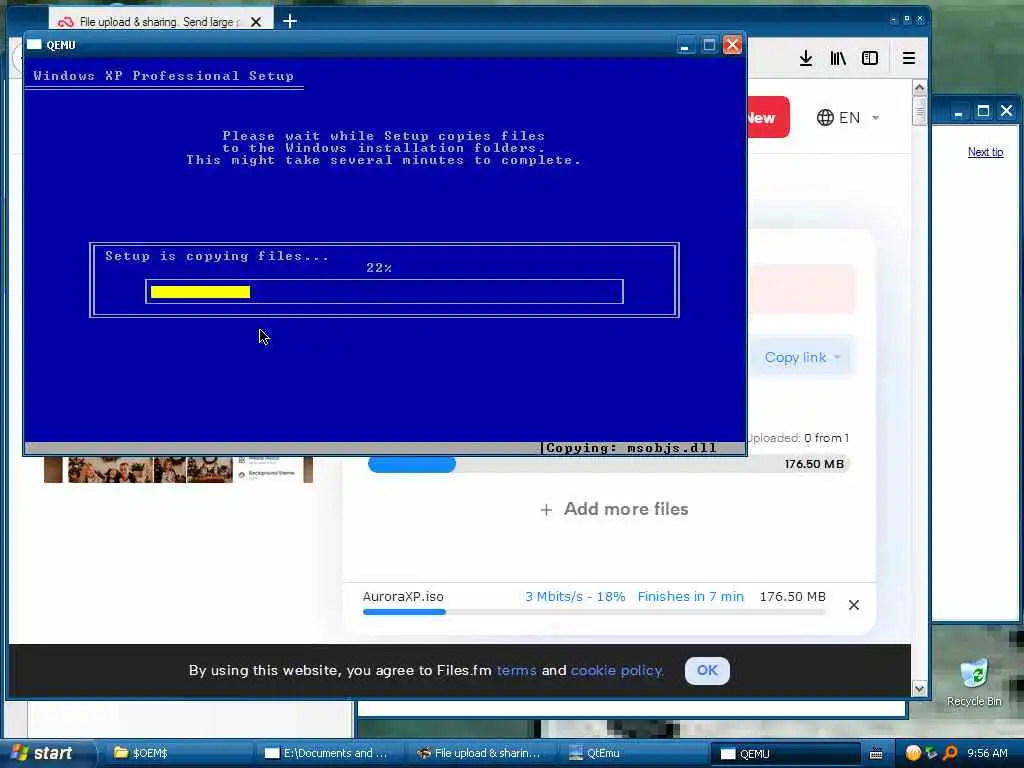Open a new browser tab with plus
Image resolution: width=1024 pixels, height=768 pixels.
(290, 22)
